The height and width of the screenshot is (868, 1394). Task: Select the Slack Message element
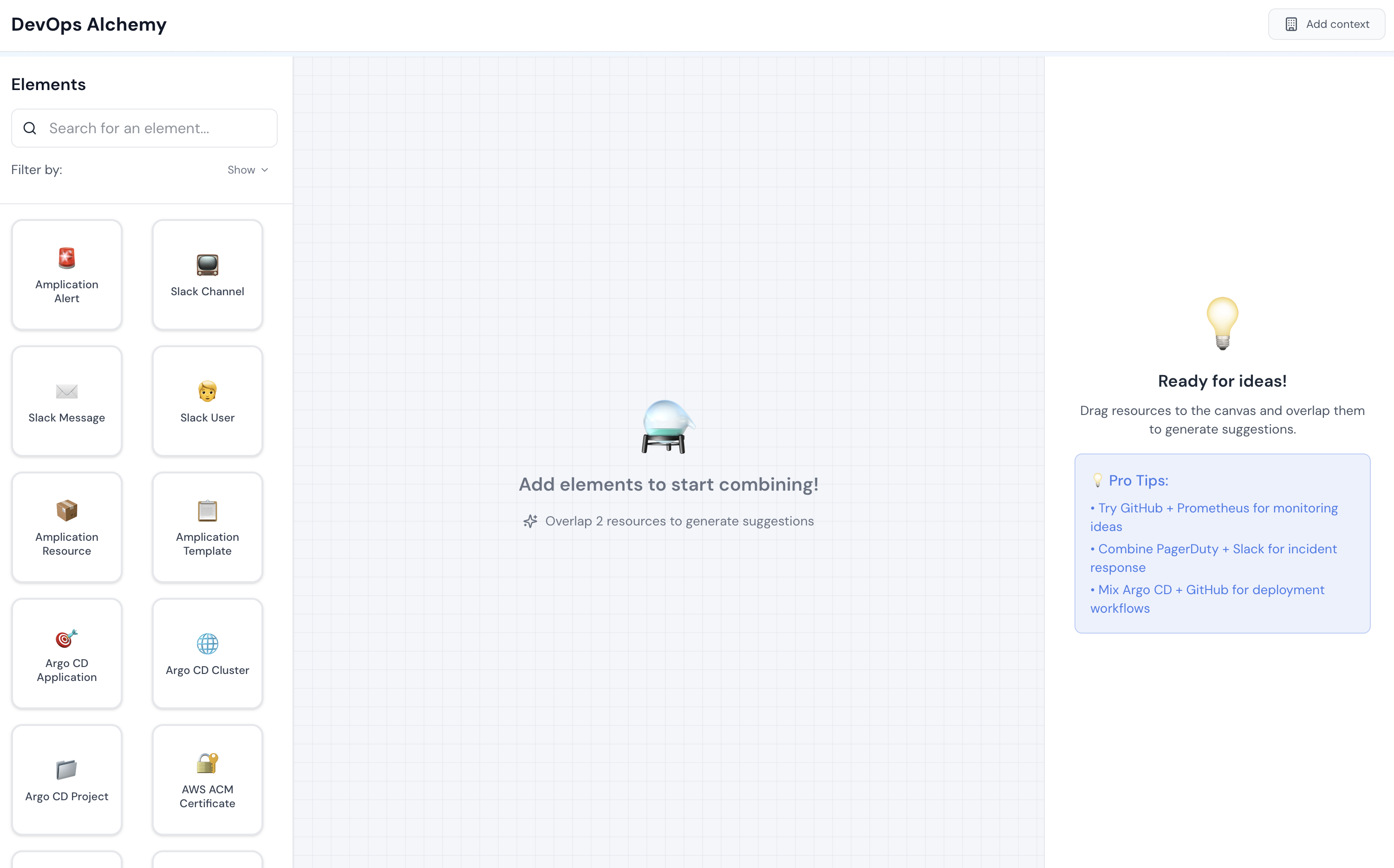[66, 401]
